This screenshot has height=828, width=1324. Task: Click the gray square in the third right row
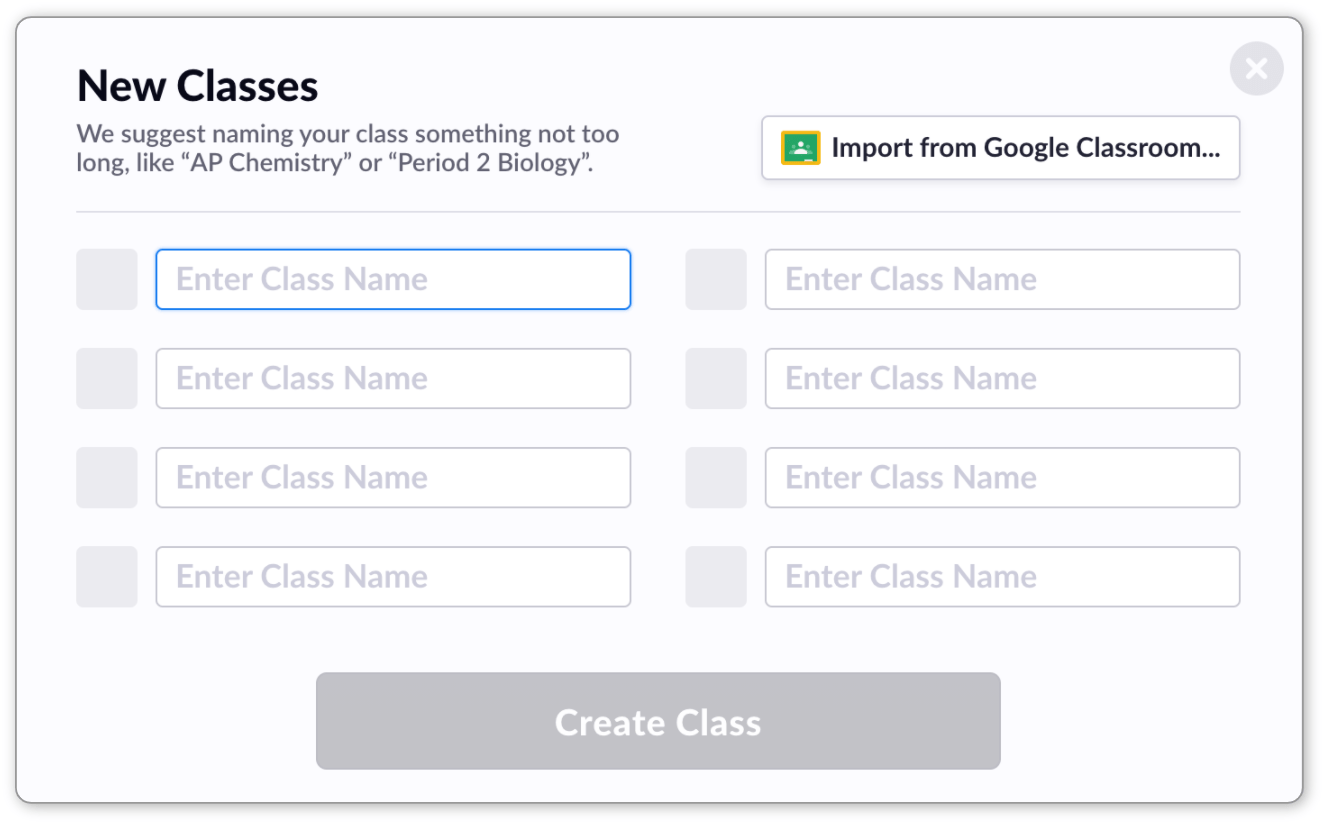coord(716,477)
